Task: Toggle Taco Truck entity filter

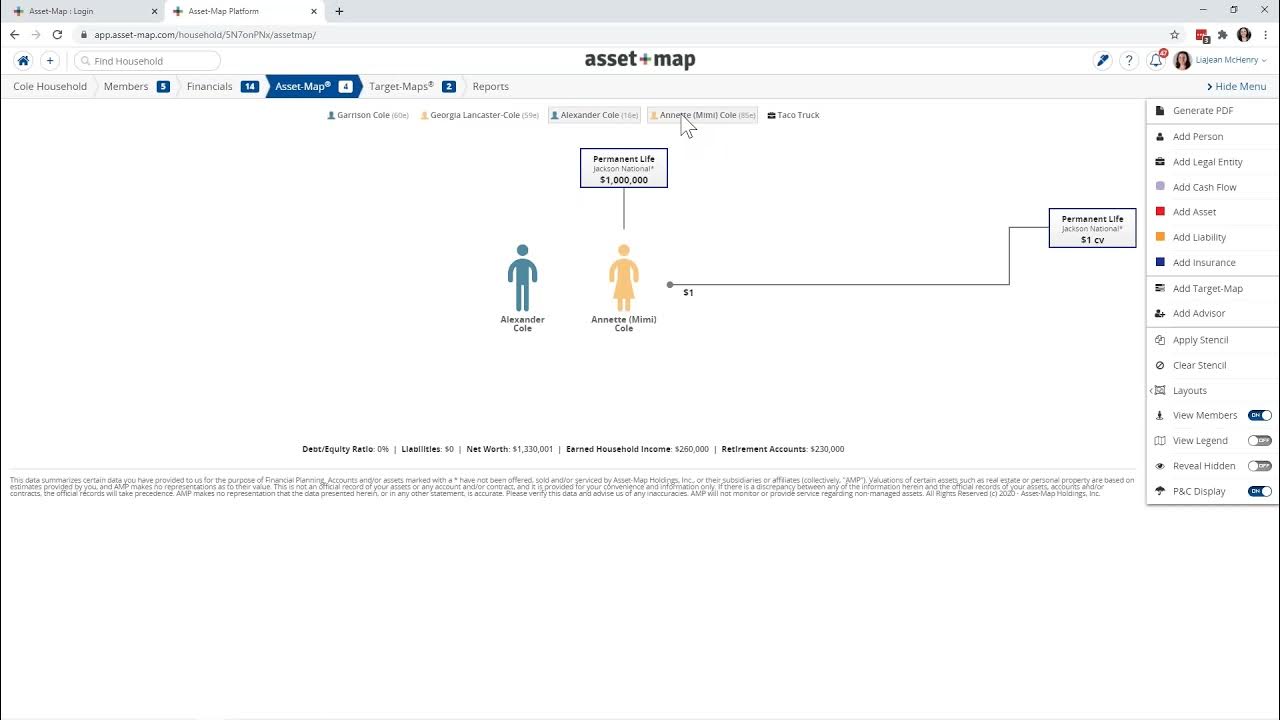Action: point(793,115)
